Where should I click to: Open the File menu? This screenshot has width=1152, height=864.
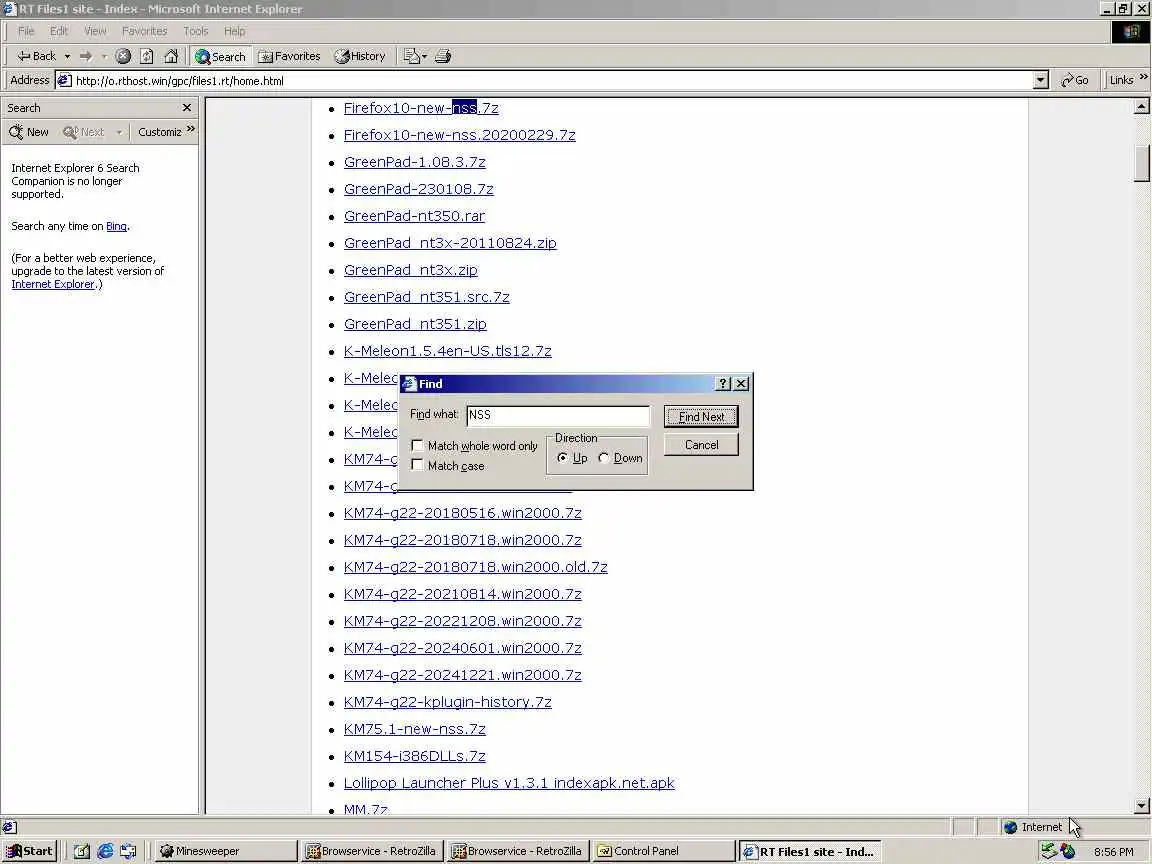coord(26,31)
